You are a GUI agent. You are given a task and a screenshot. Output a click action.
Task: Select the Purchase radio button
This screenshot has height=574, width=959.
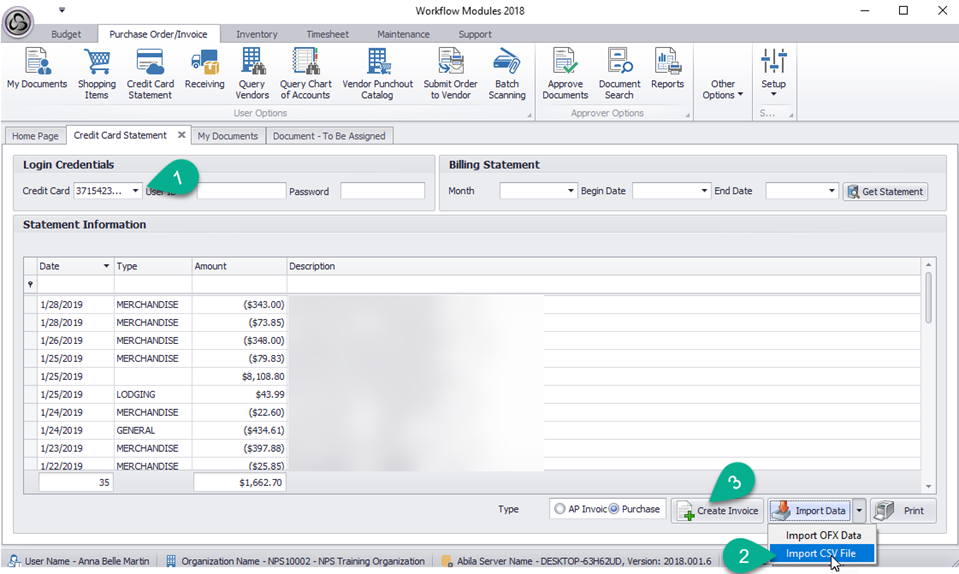point(615,509)
